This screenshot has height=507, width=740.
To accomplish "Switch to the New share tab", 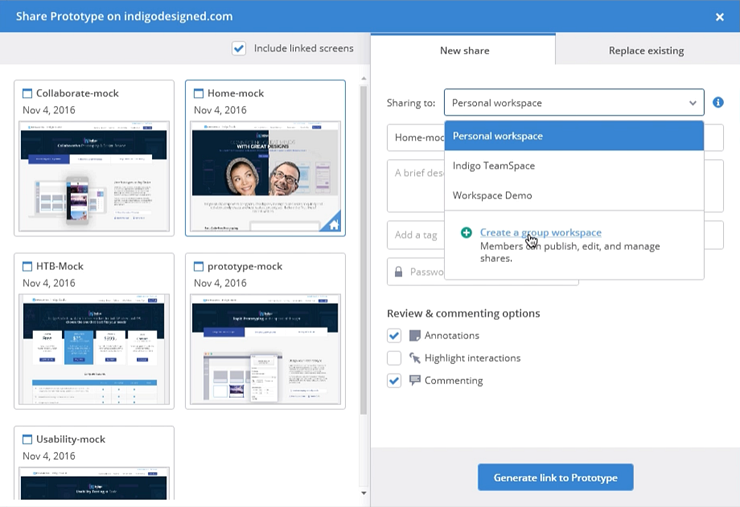I will pyautogui.click(x=463, y=50).
